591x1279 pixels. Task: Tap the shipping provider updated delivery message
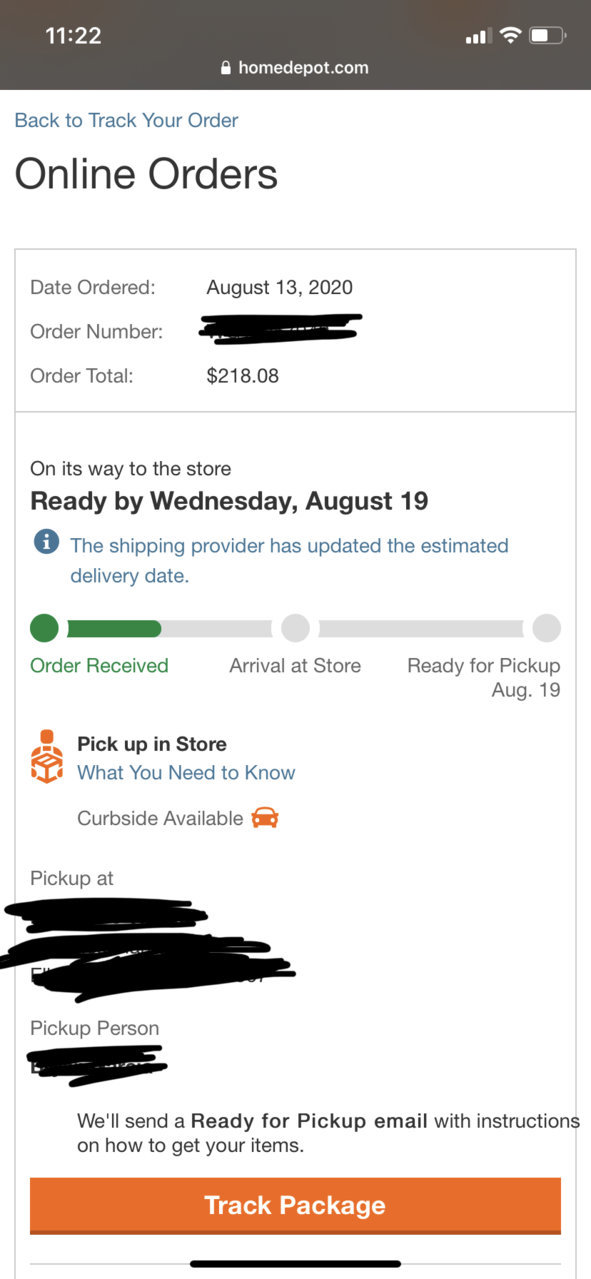click(289, 560)
